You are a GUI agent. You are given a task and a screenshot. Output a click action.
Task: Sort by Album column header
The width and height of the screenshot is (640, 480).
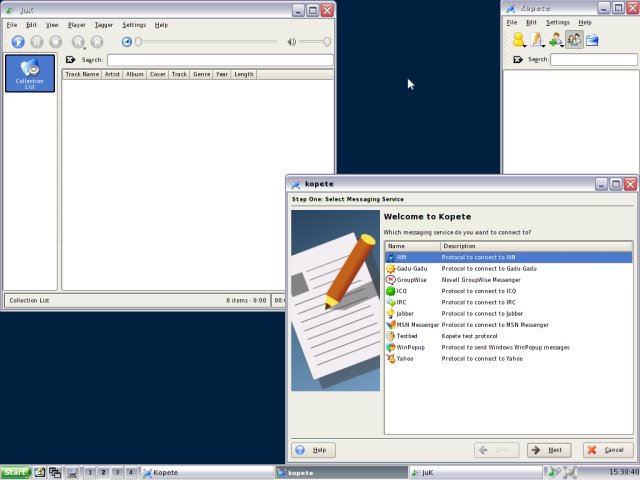(135, 74)
